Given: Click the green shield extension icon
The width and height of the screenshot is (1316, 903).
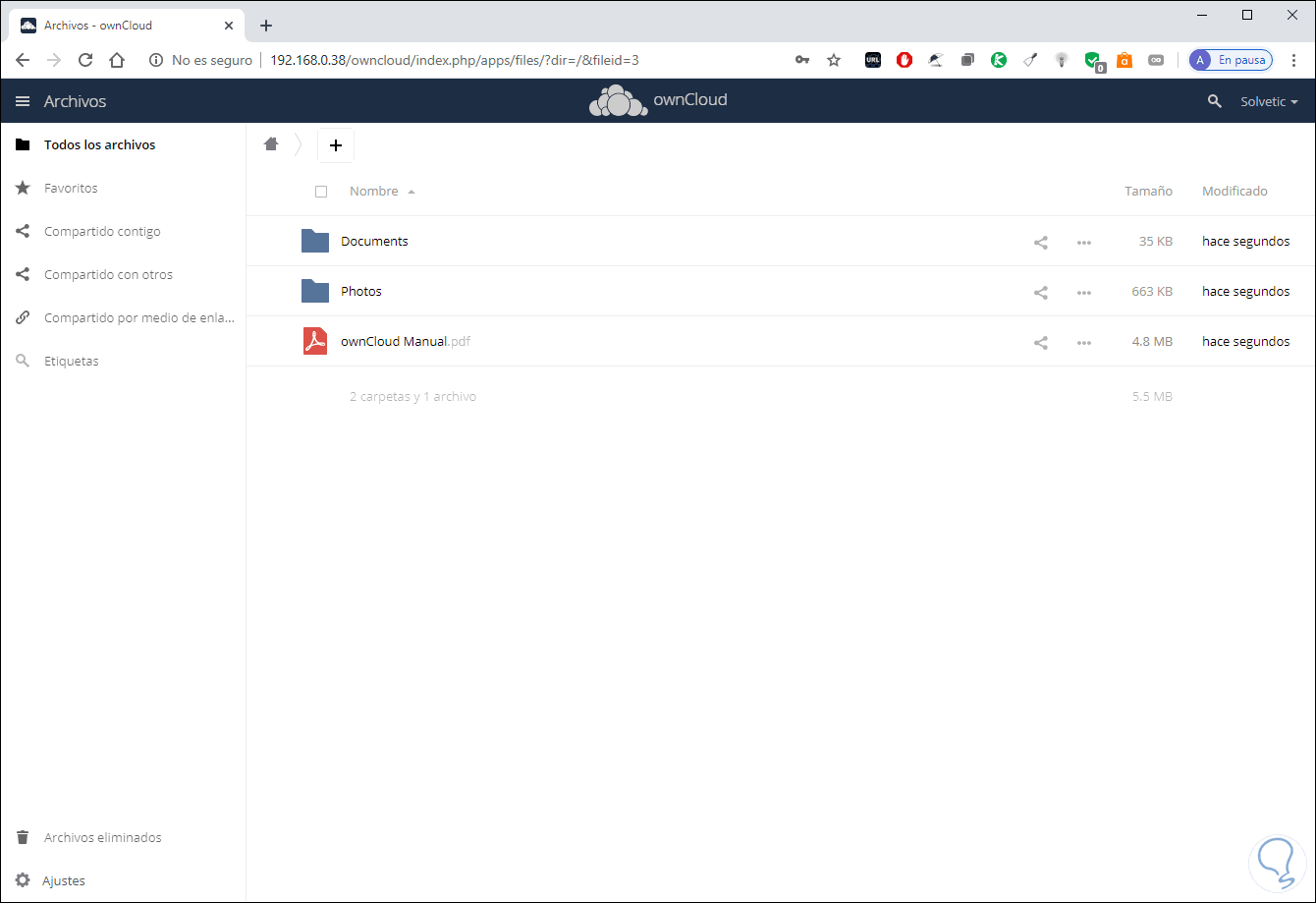Looking at the screenshot, I should [x=1093, y=61].
